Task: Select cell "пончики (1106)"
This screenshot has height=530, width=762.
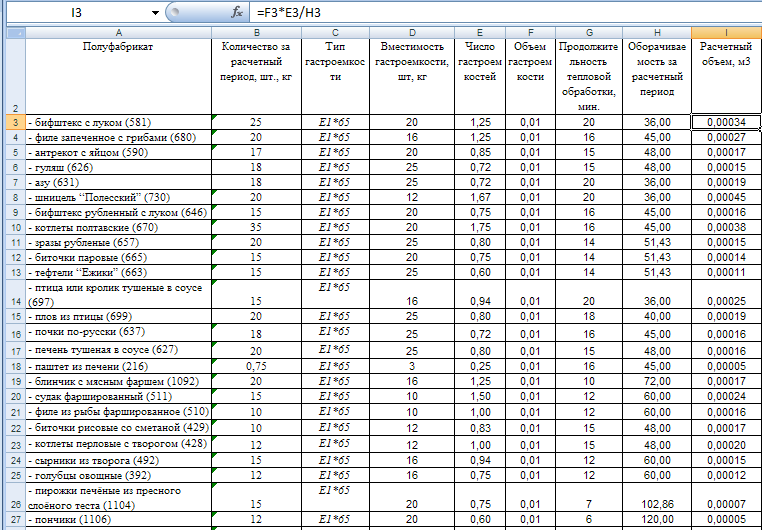Action: coord(119,520)
